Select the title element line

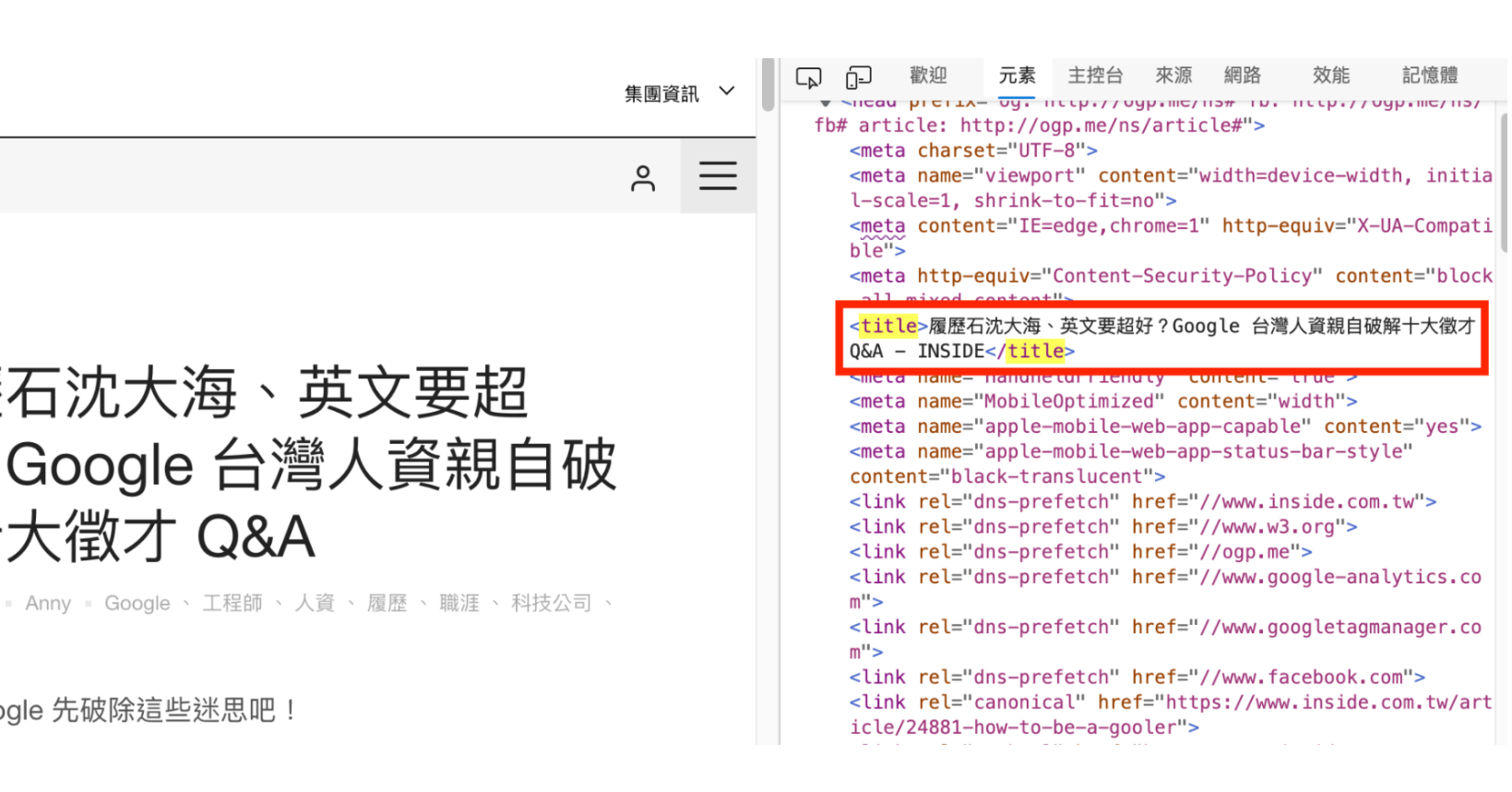(1162, 339)
